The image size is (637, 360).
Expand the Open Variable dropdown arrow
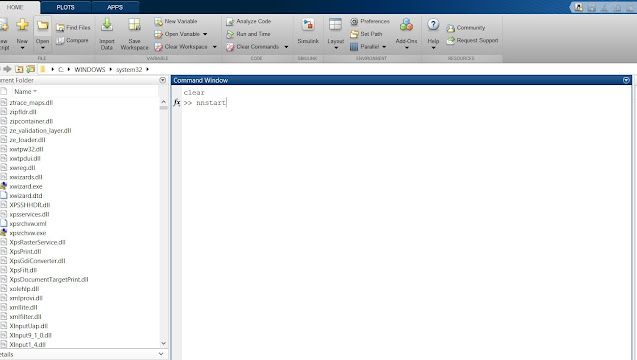point(205,34)
